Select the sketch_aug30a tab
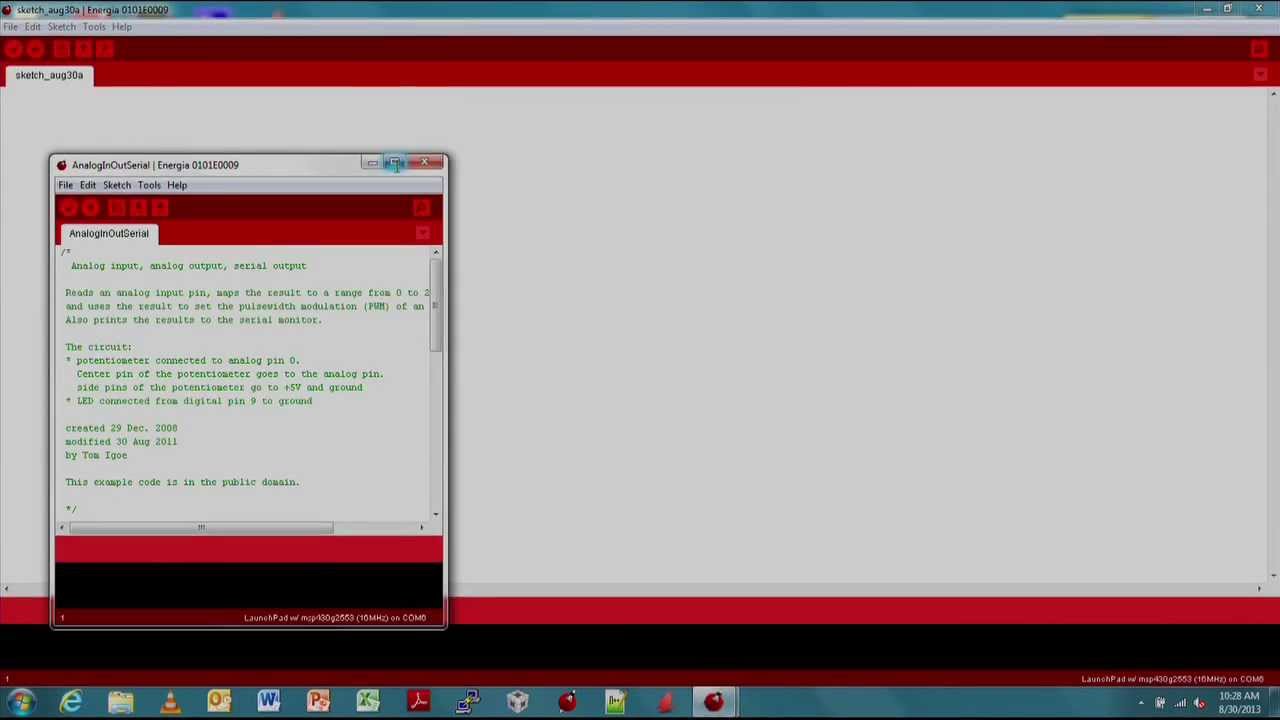This screenshot has width=1280, height=720. pyautogui.click(x=49, y=75)
